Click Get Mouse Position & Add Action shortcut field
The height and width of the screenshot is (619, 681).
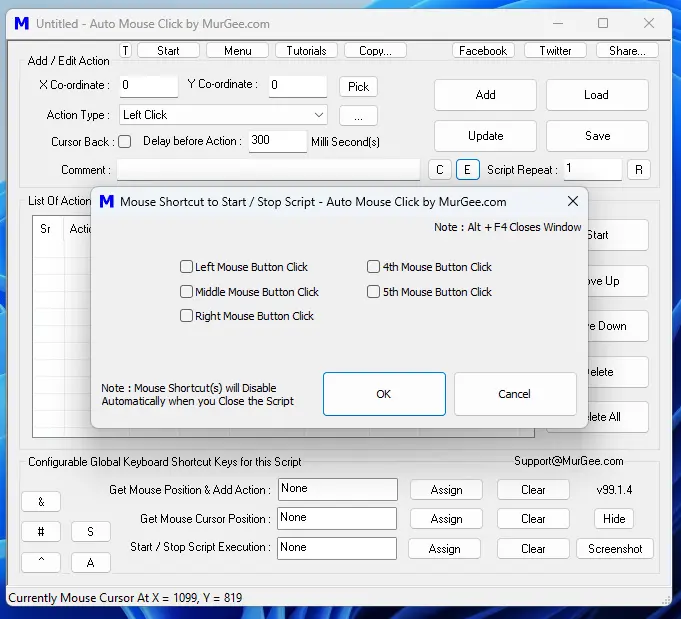[x=337, y=489]
